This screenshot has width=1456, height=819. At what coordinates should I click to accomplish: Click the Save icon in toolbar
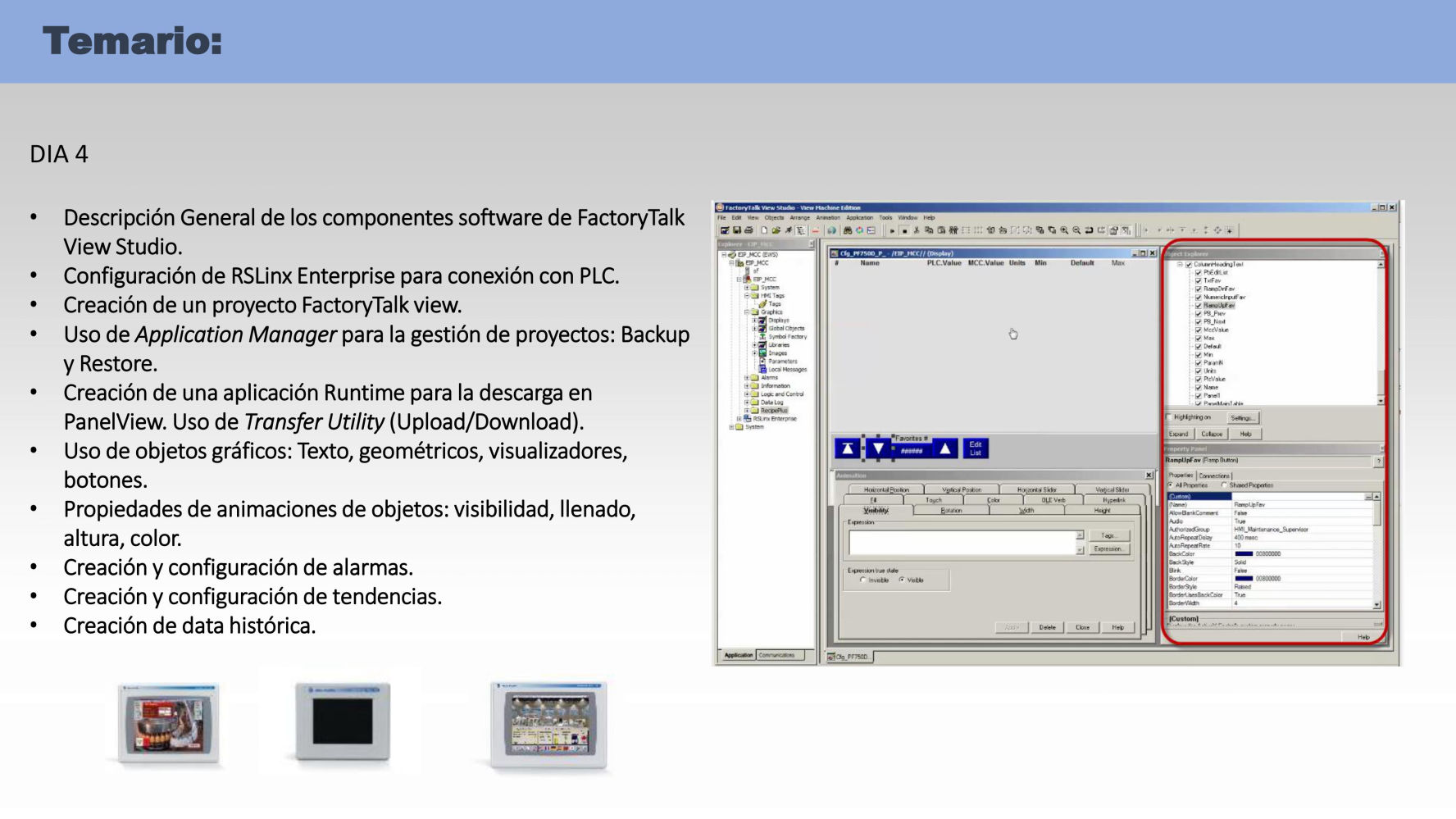pos(736,230)
